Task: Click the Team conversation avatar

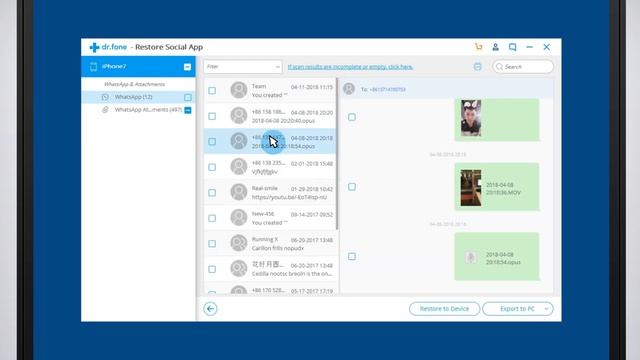Action: pos(239,90)
